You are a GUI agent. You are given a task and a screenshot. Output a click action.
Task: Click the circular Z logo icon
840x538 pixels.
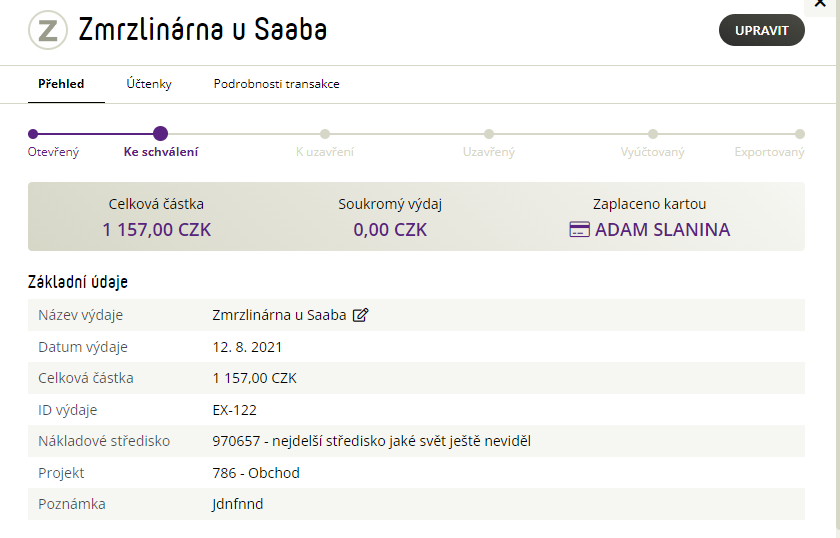tap(48, 30)
